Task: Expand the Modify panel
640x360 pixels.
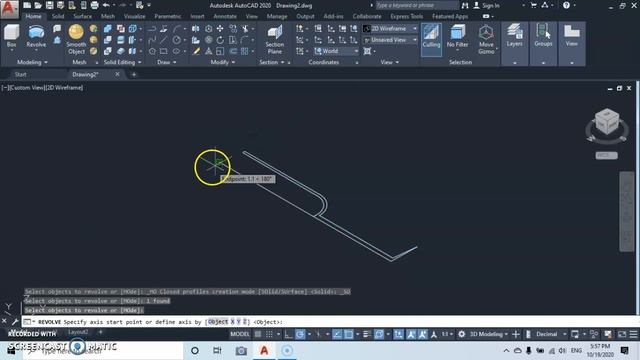Action: click(x=222, y=62)
